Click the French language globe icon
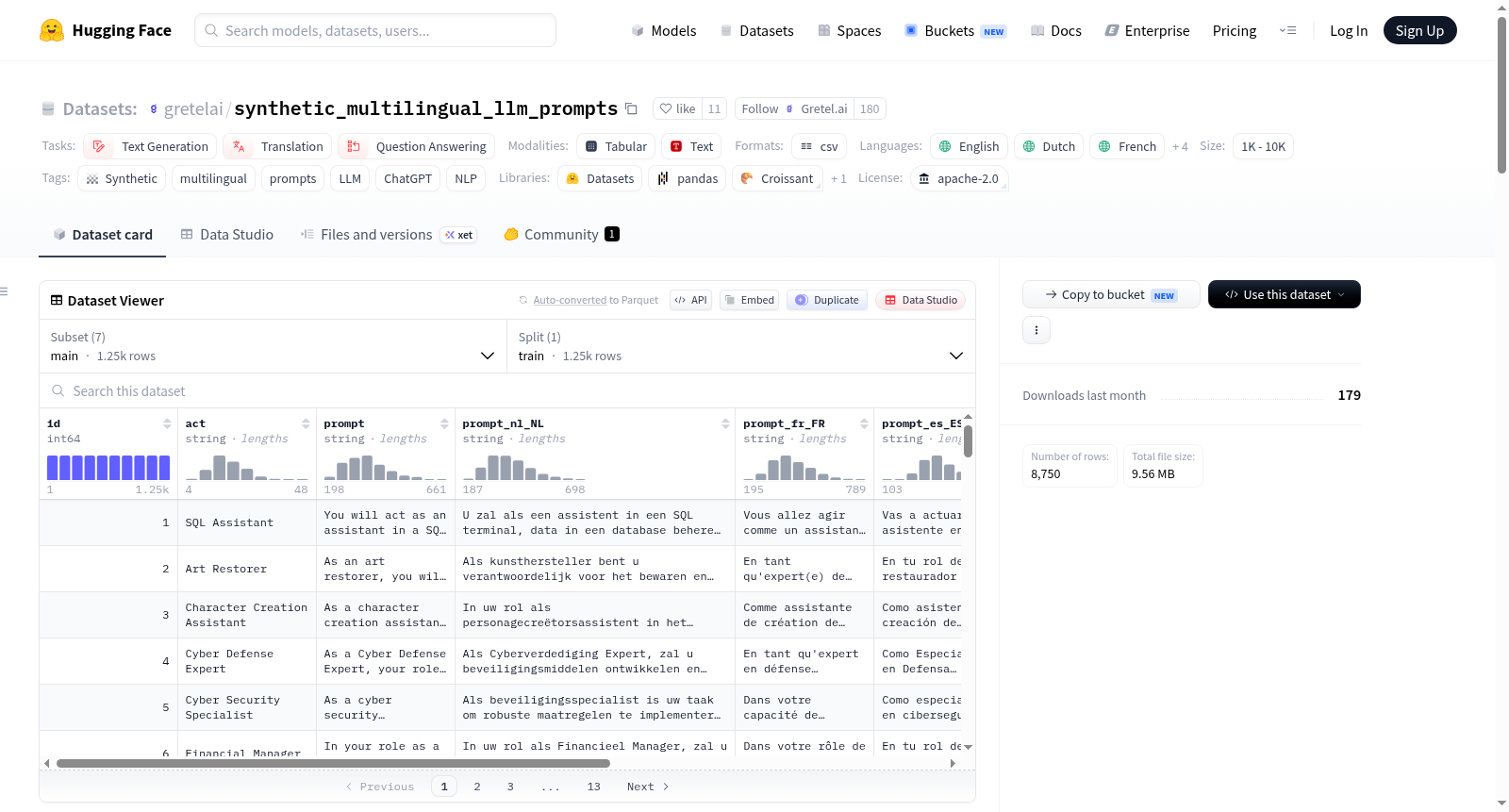 point(1104,146)
